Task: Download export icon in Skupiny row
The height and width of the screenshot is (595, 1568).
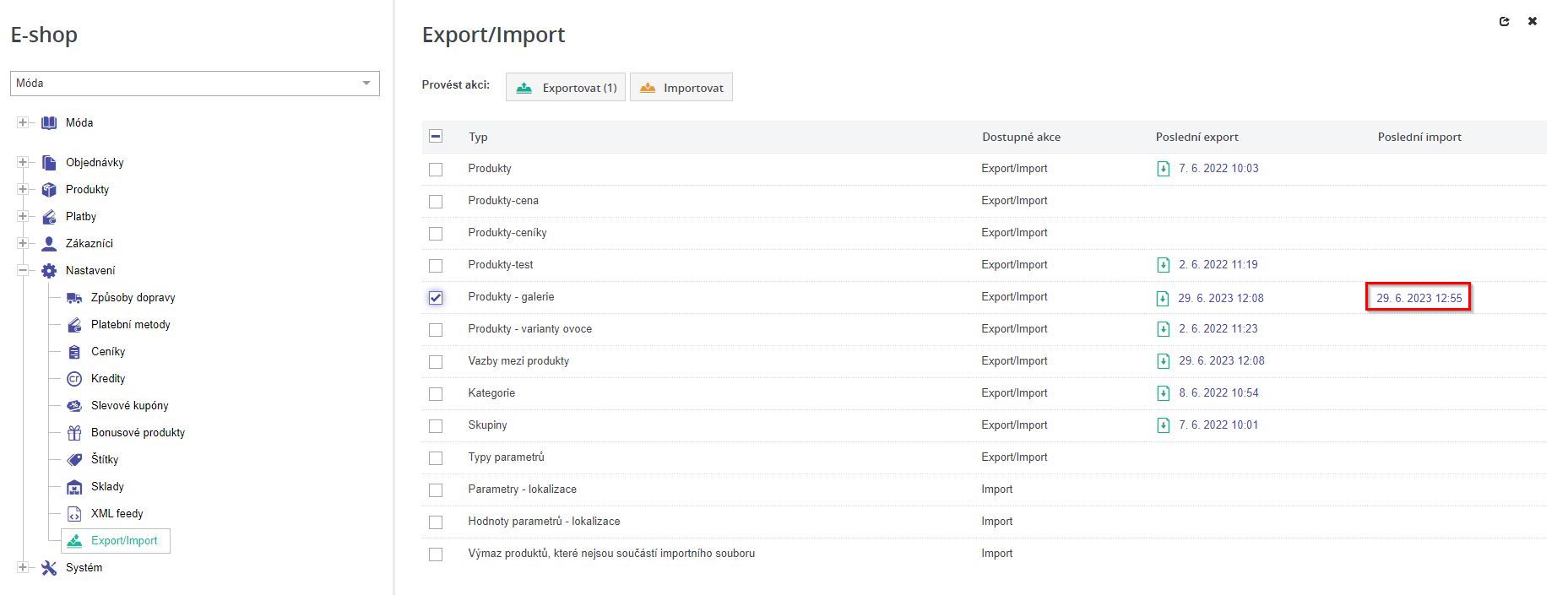Action: pos(1163,425)
